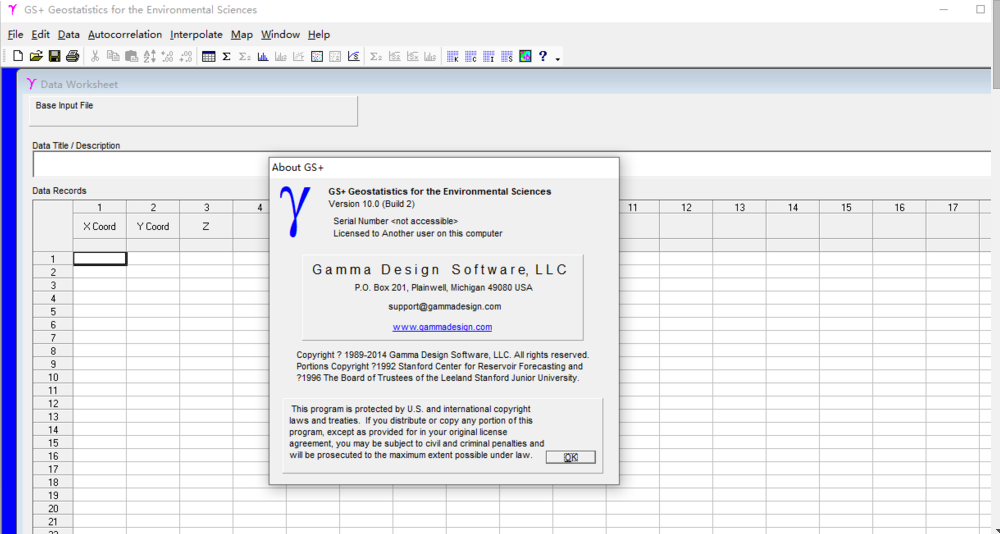Select column number 12 header
This screenshot has width=1000, height=534.
(686, 207)
